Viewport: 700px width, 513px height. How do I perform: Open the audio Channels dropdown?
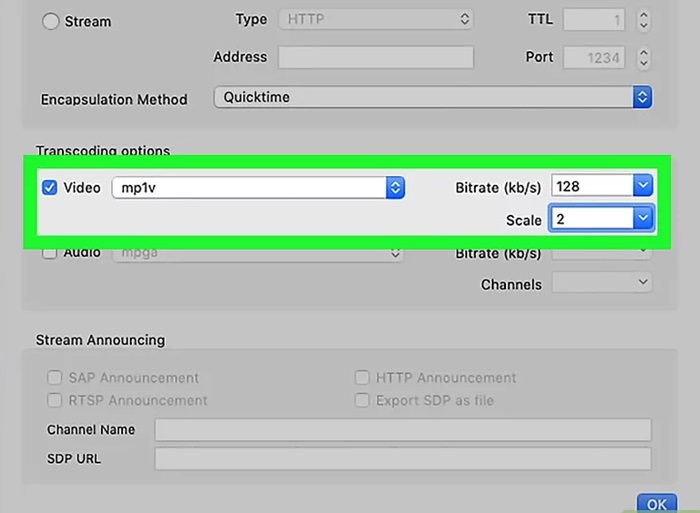point(602,284)
